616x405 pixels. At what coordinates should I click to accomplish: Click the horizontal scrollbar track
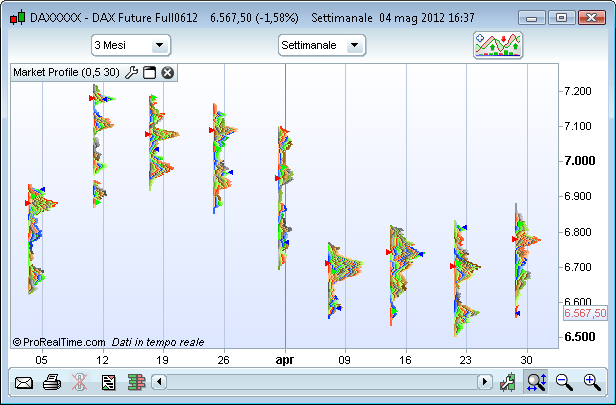(x=322, y=382)
